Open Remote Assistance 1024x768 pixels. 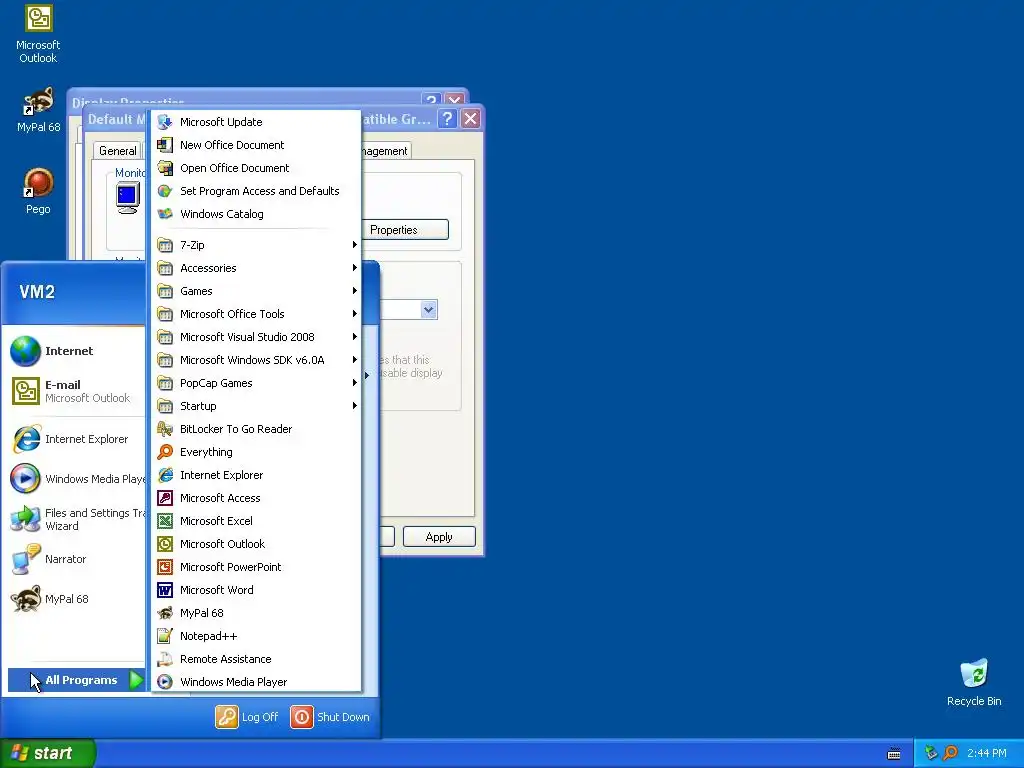point(256,659)
